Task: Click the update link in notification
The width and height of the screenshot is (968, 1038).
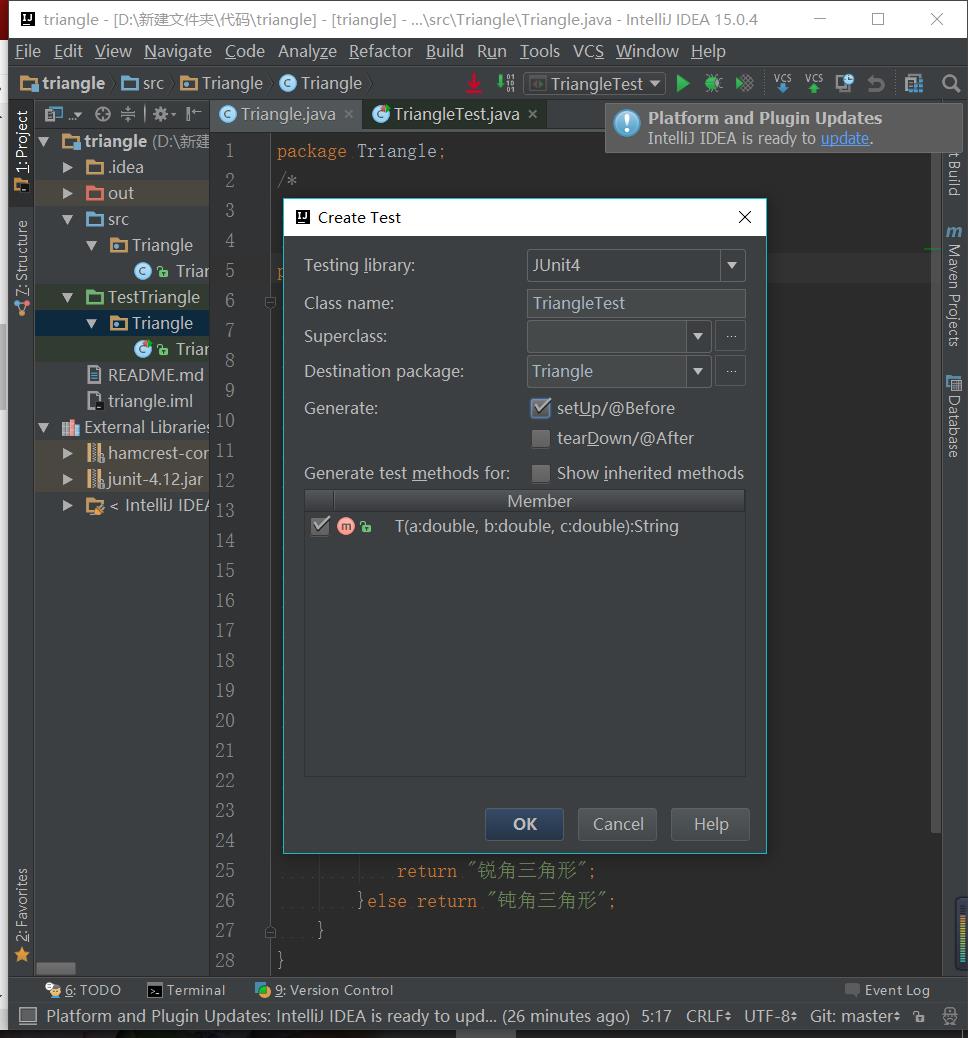Action: pos(844,138)
